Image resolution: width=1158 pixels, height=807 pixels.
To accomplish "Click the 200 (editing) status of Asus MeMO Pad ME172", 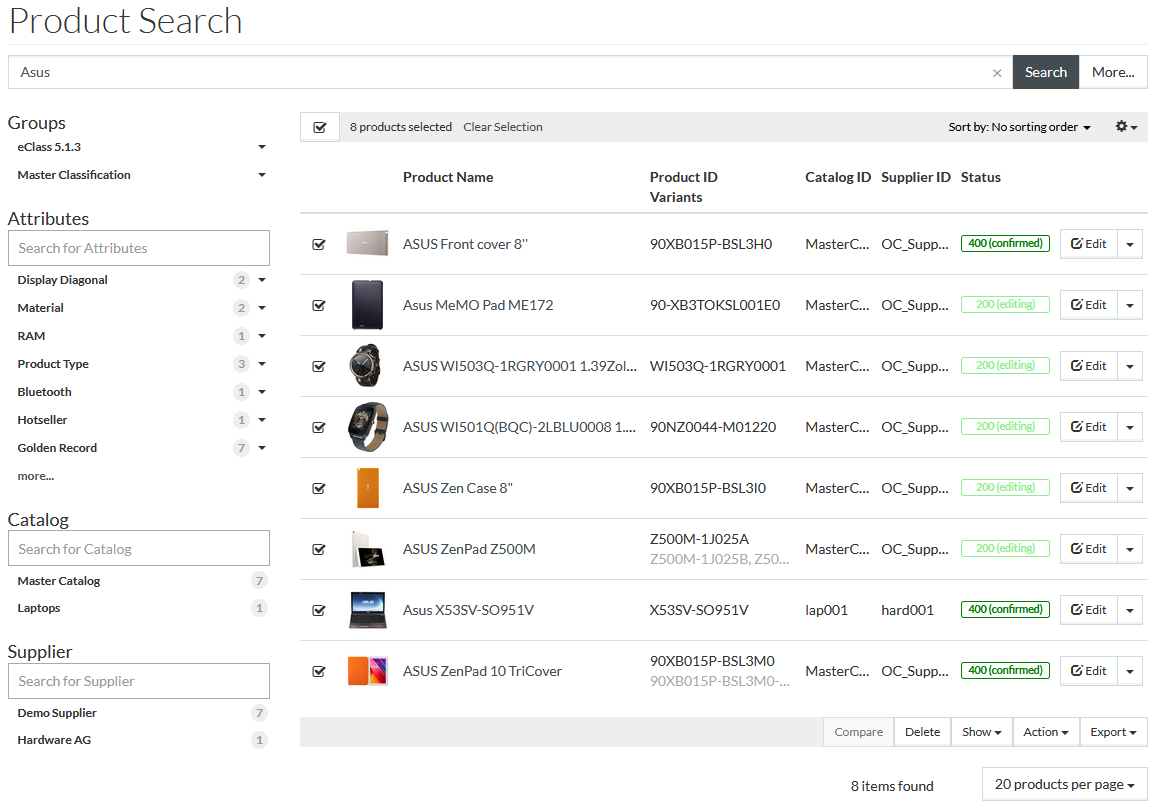I will point(1005,305).
